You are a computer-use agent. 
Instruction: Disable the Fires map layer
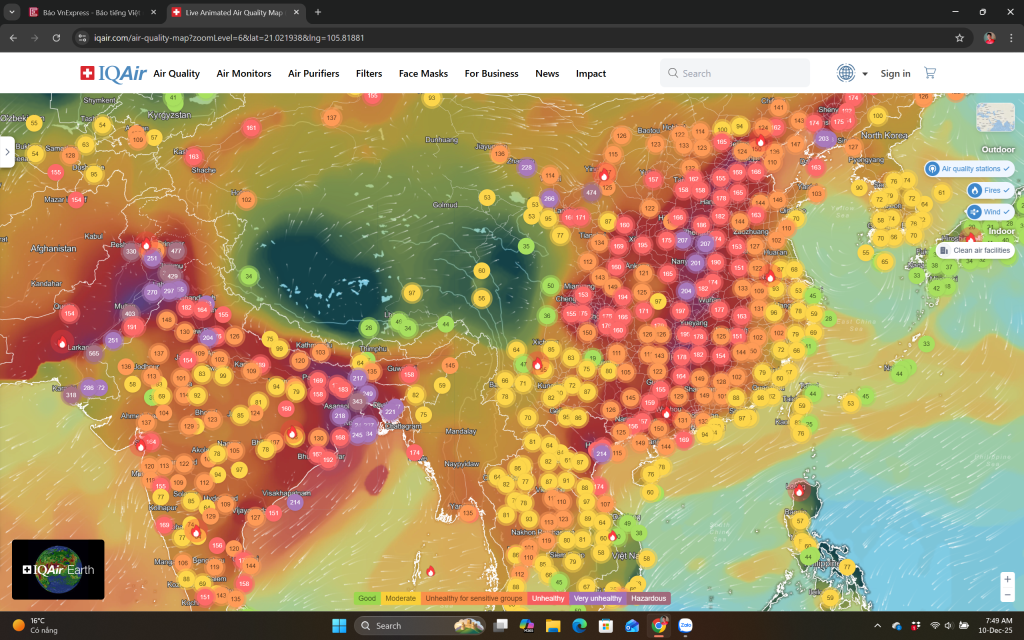click(x=990, y=190)
